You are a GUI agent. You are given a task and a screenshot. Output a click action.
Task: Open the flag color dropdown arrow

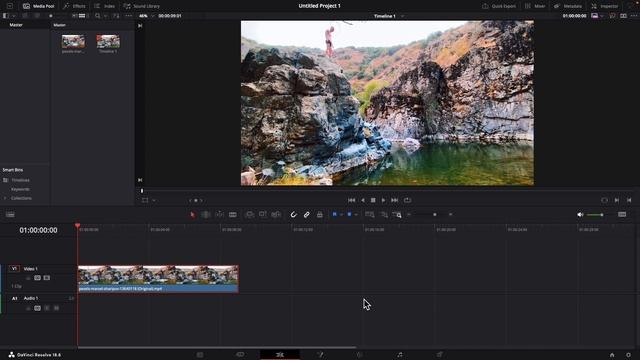(x=341, y=215)
